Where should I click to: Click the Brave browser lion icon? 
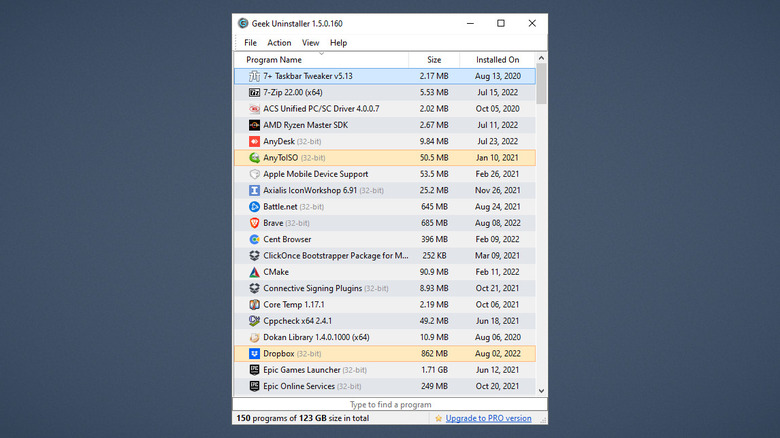point(254,223)
